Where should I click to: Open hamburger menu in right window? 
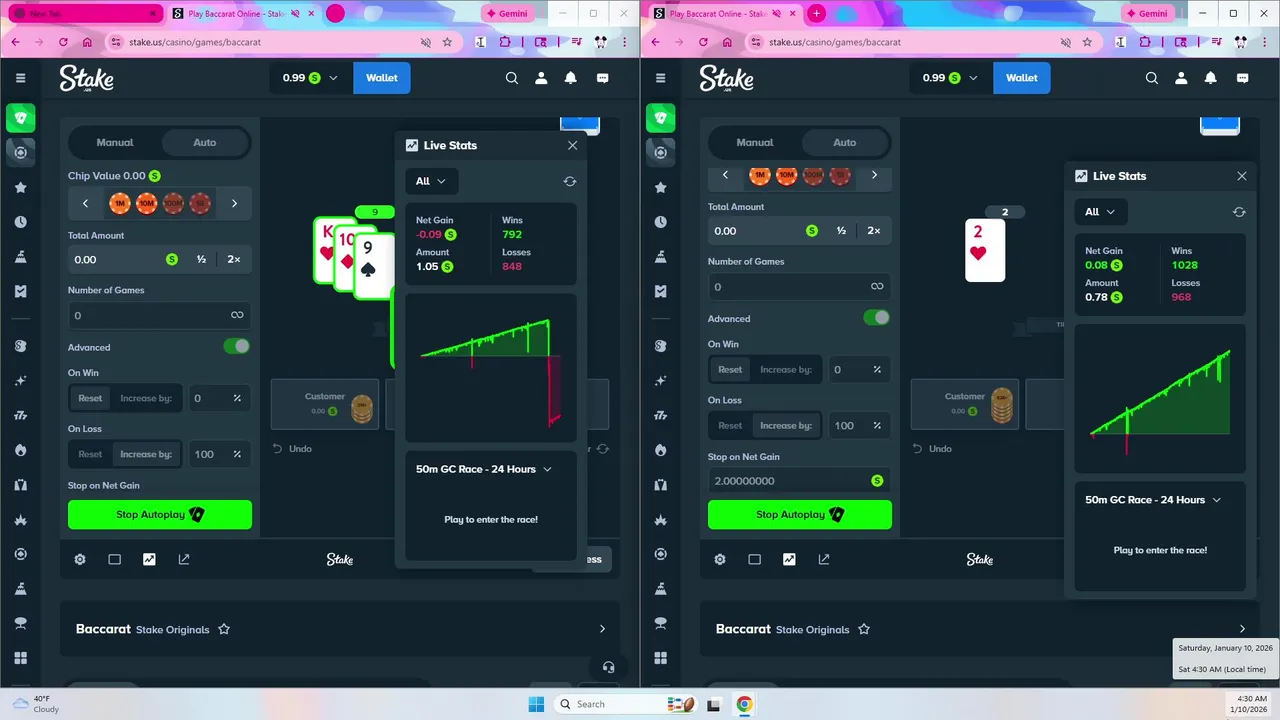(x=660, y=78)
